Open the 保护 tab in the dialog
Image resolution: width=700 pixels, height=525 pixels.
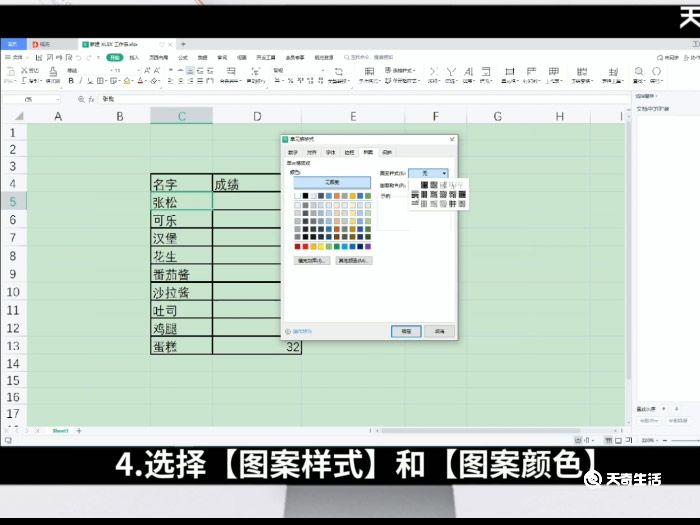pyautogui.click(x=387, y=153)
